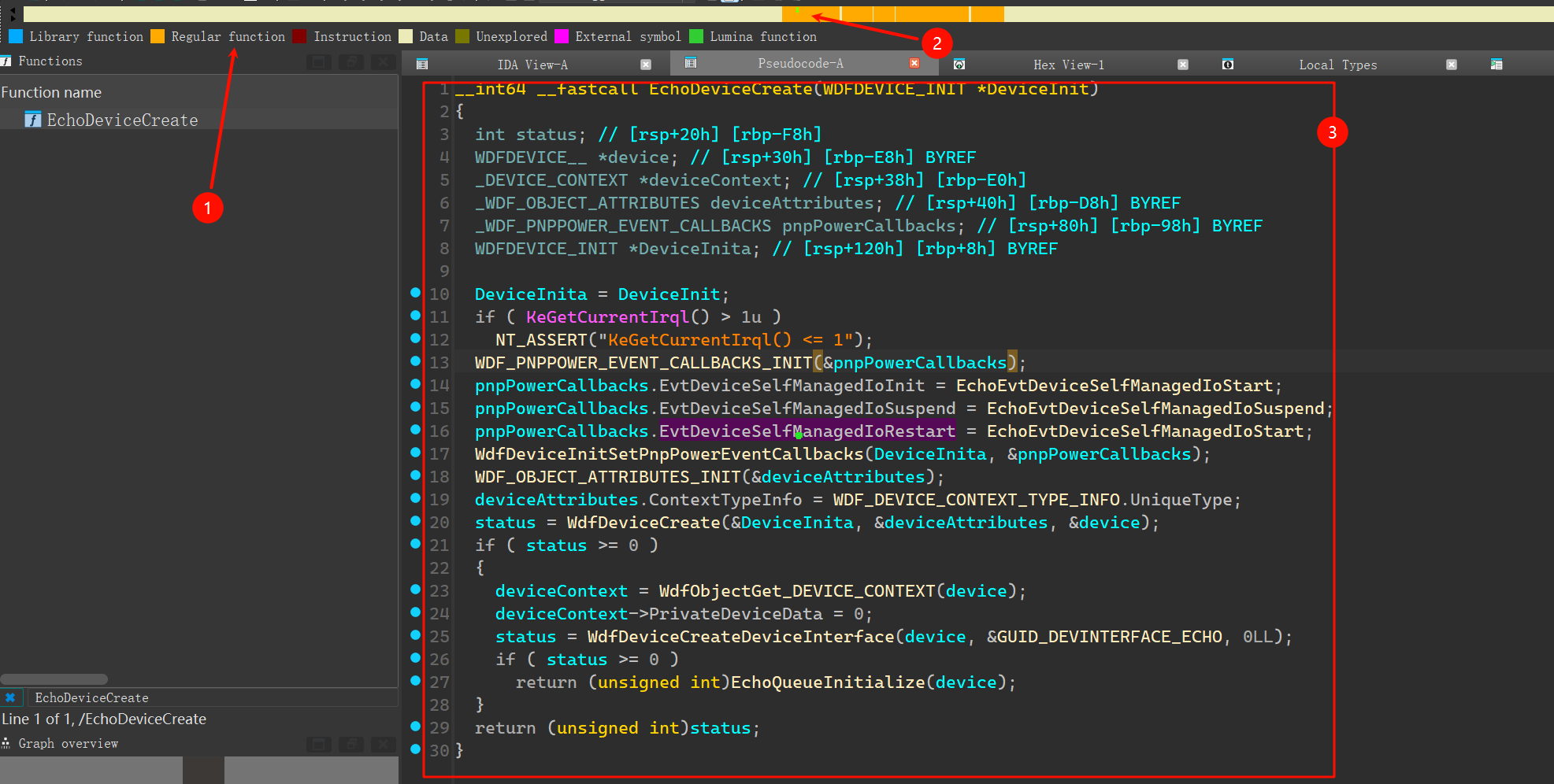
Task: Switch to the Local Types tab
Action: [x=1337, y=65]
